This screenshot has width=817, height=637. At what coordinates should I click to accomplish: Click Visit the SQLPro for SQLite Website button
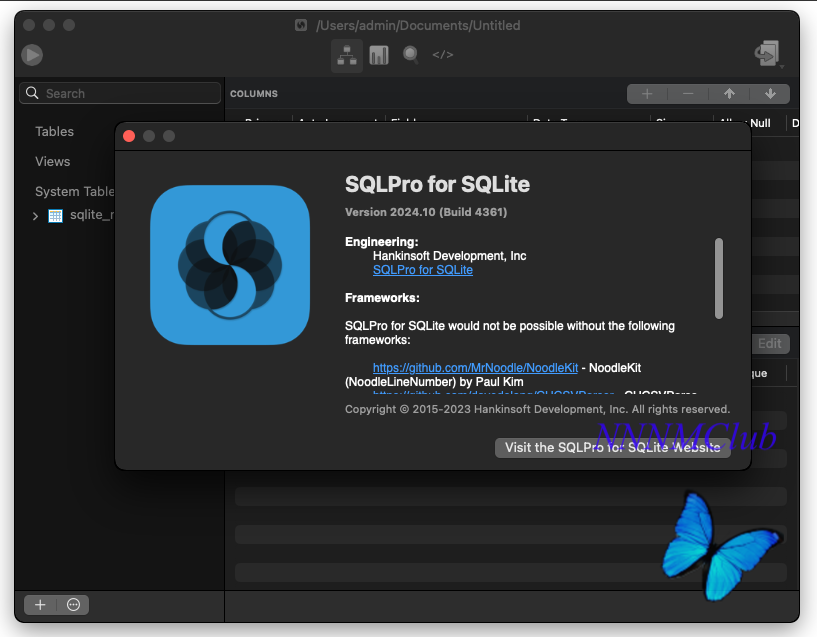[x=613, y=448]
